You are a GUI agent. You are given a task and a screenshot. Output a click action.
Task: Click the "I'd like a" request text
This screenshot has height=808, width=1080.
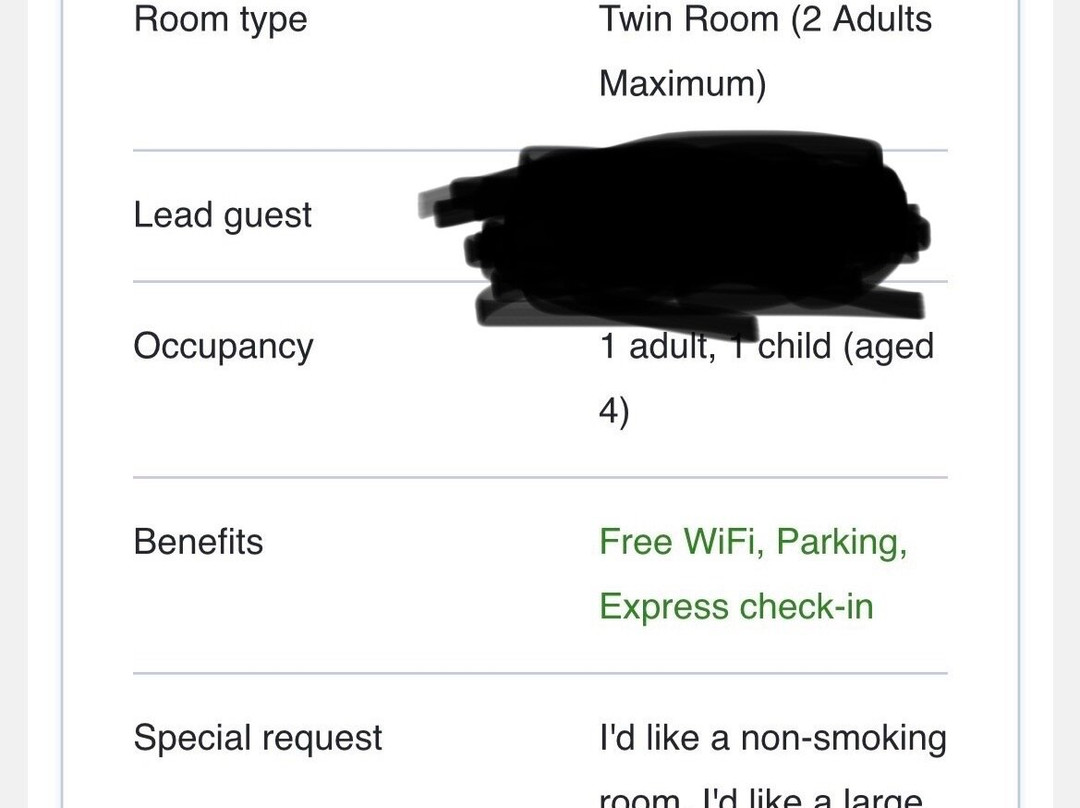(664, 738)
